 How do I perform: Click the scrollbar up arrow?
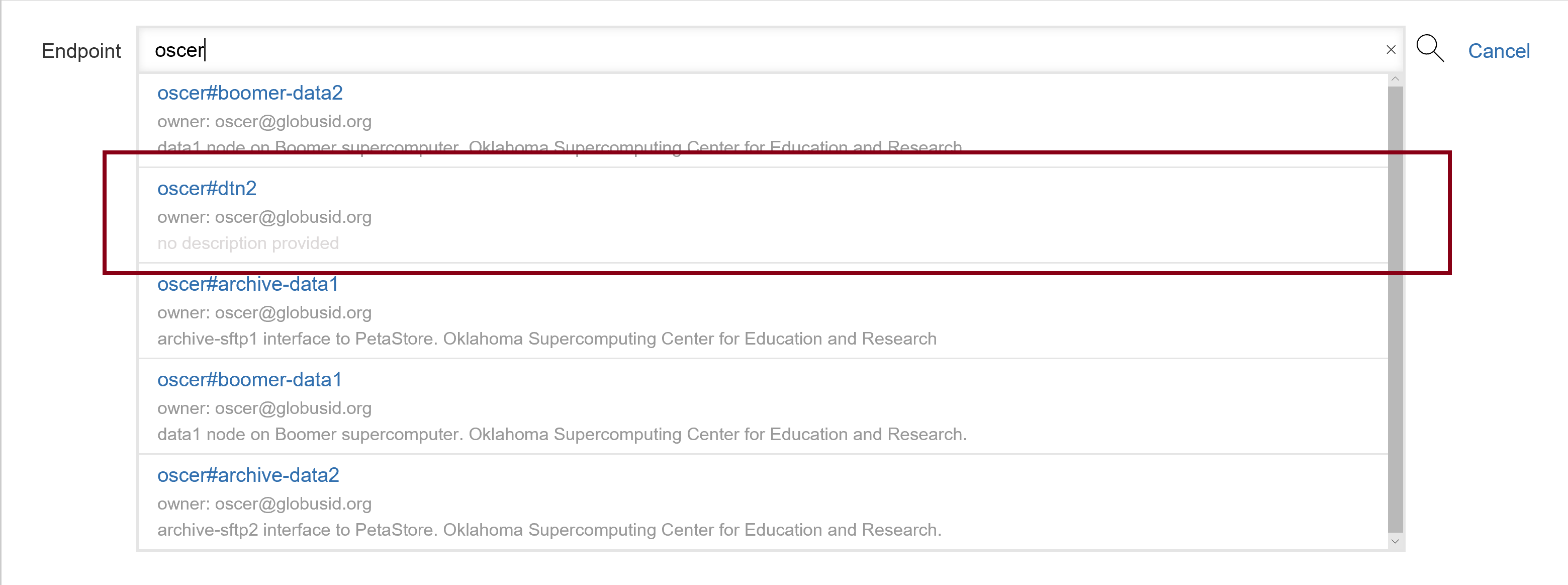pos(1395,79)
